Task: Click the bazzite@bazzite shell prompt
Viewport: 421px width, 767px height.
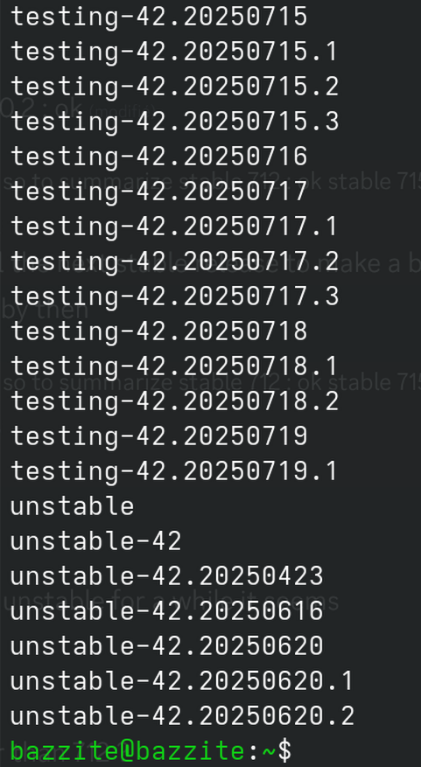Action: (x=127, y=751)
